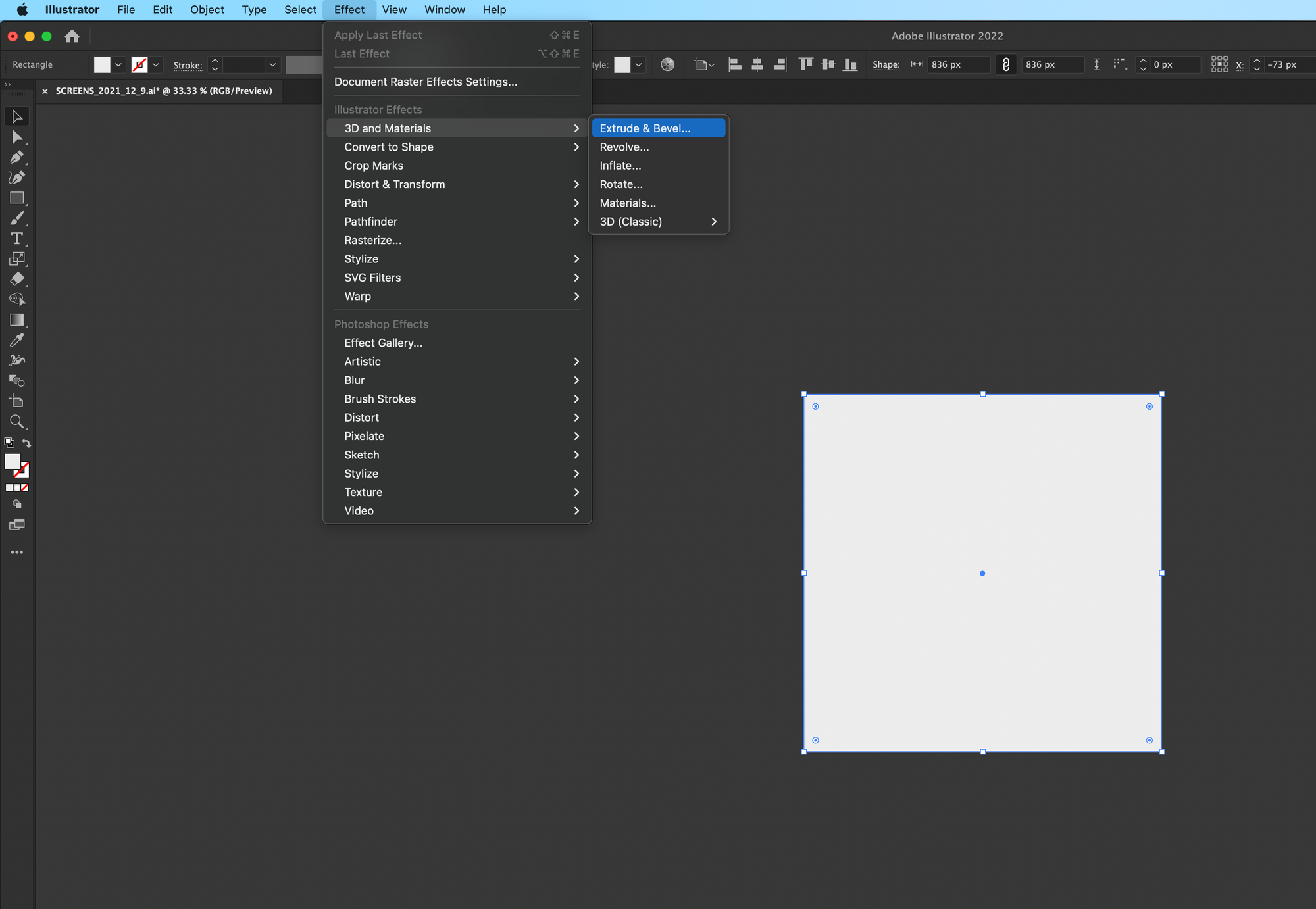Click Horizontal Align Right icon
Image resolution: width=1316 pixels, height=909 pixels.
pyautogui.click(x=780, y=64)
